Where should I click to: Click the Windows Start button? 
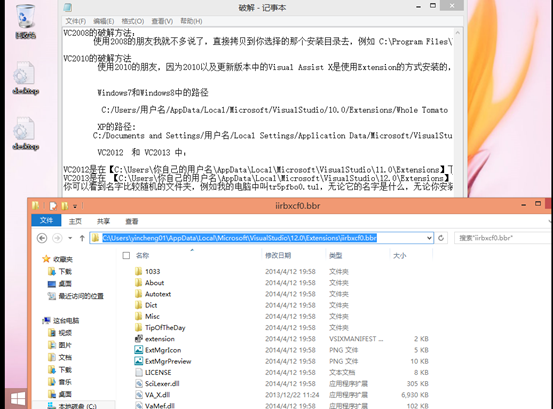17,399
